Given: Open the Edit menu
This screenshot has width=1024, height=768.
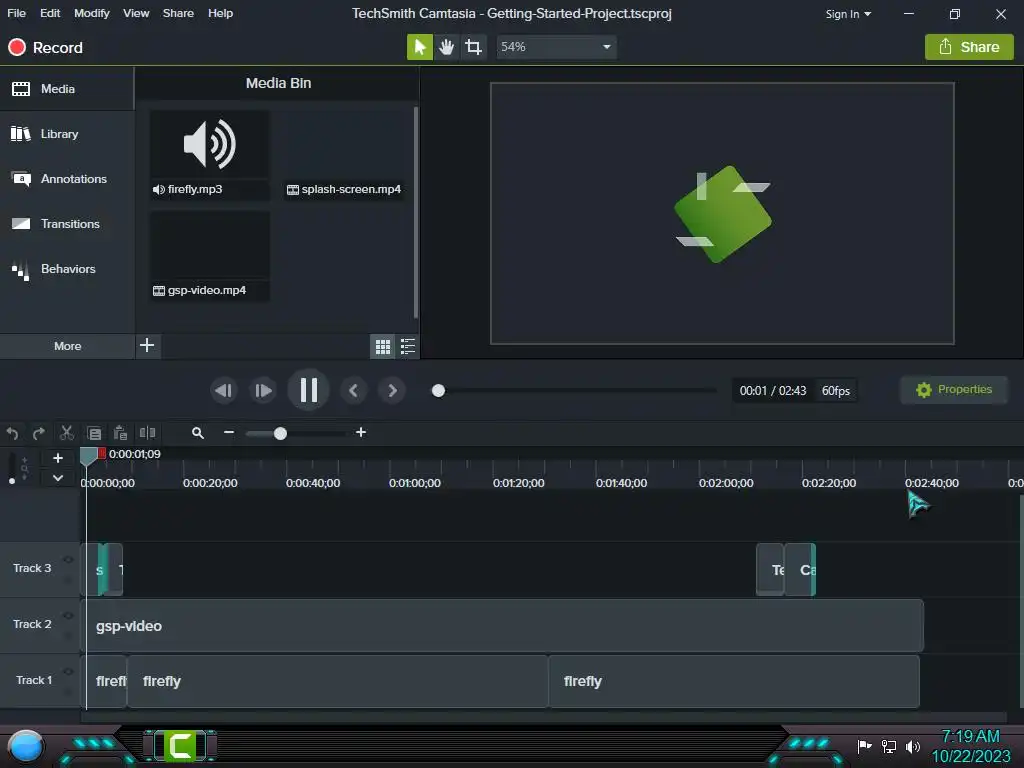Looking at the screenshot, I should click(x=50, y=13).
